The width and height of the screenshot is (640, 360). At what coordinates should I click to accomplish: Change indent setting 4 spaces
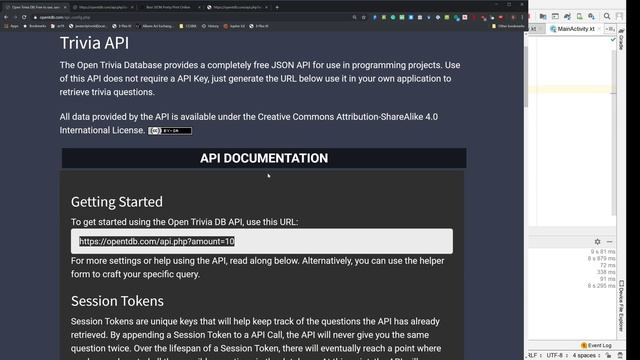[586, 356]
